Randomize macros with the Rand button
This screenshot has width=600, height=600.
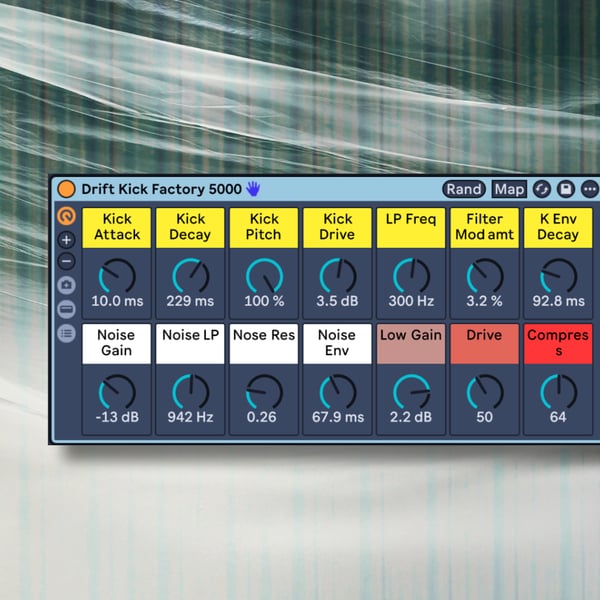[464, 189]
